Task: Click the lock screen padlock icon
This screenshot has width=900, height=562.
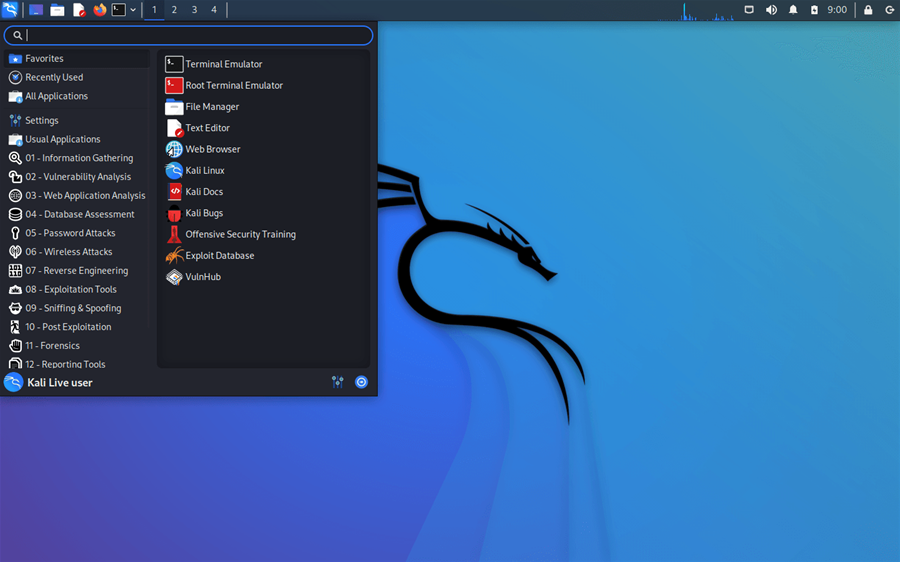Action: click(x=868, y=10)
